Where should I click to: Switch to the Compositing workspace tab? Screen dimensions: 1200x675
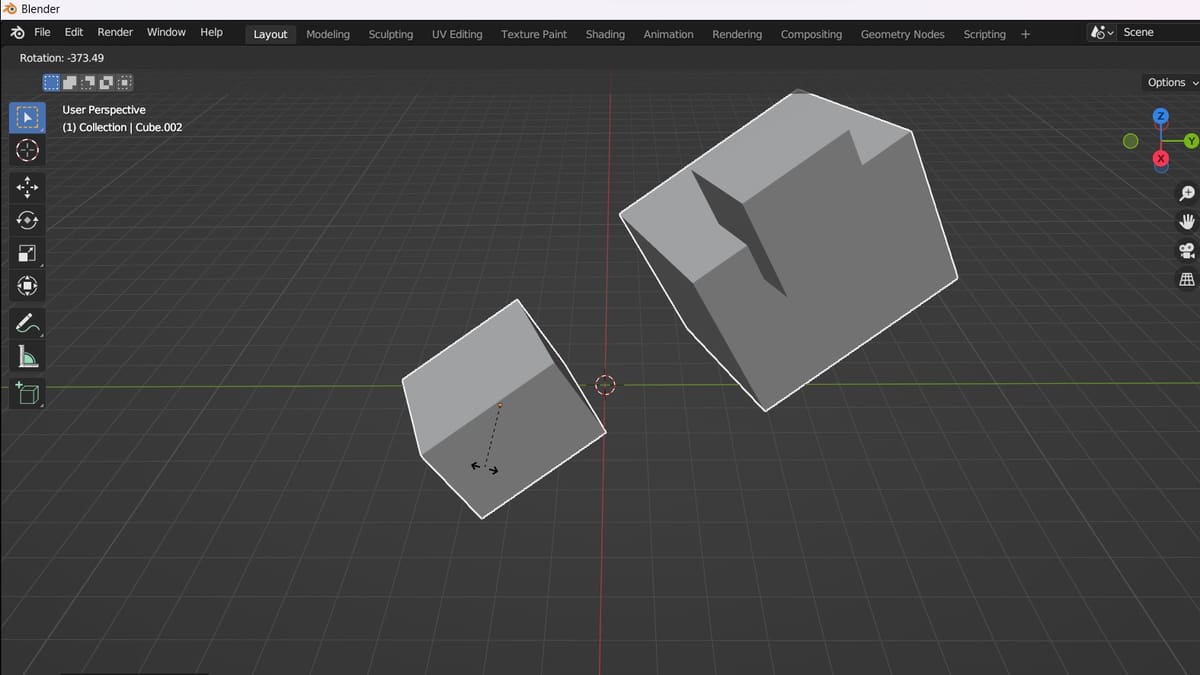(x=811, y=34)
